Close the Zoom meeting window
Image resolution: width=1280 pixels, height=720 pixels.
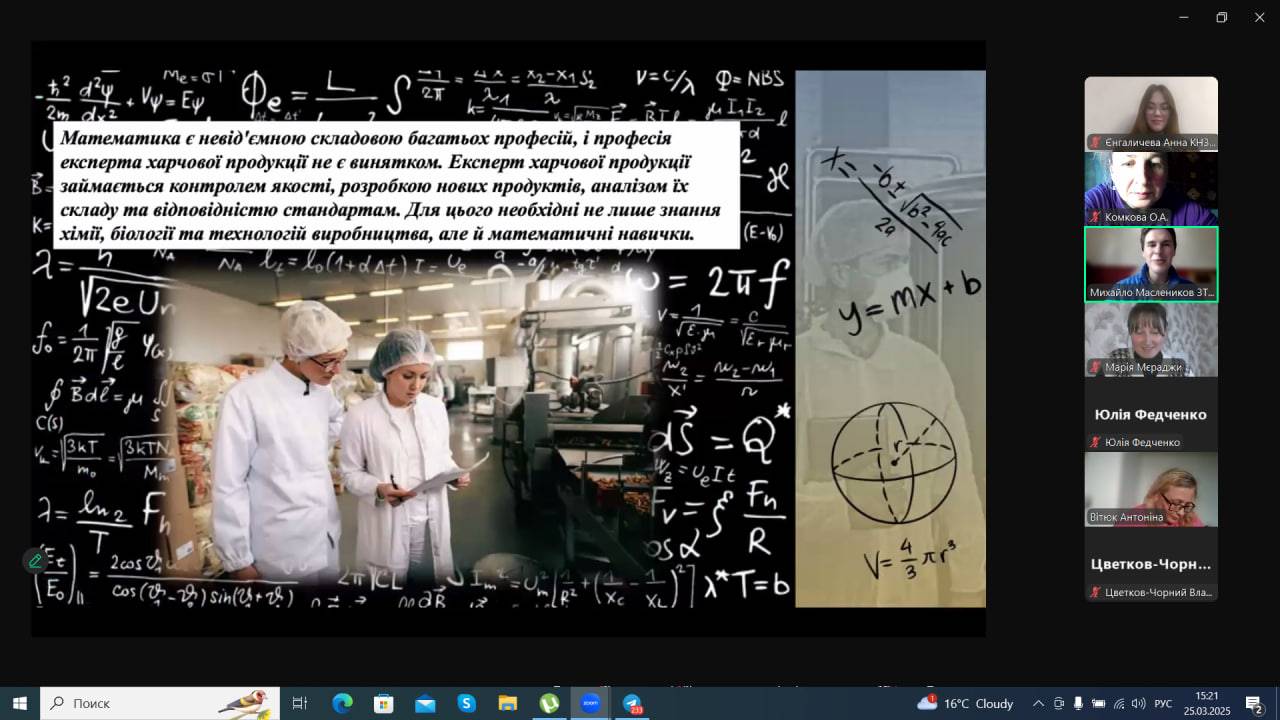(x=1259, y=17)
